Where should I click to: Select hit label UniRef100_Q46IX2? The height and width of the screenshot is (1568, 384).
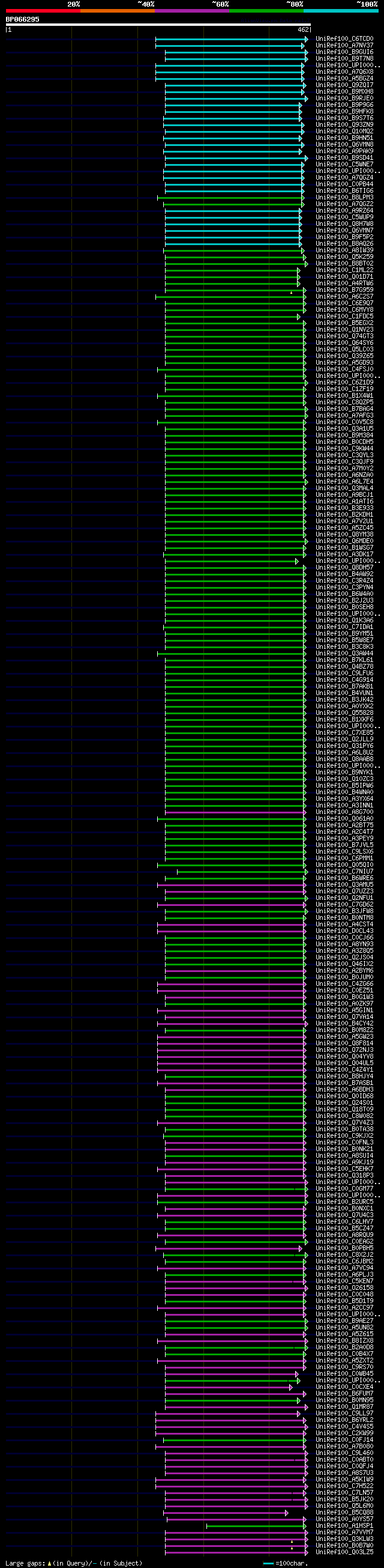point(344,965)
